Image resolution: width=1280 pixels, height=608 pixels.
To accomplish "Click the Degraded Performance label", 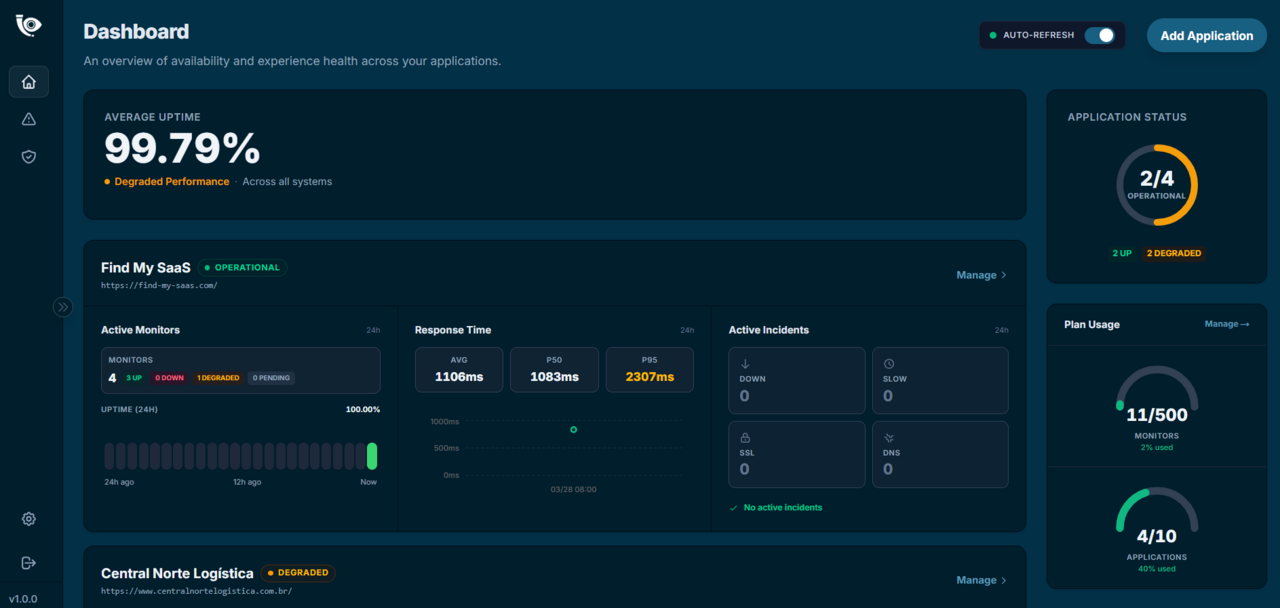I will [172, 182].
